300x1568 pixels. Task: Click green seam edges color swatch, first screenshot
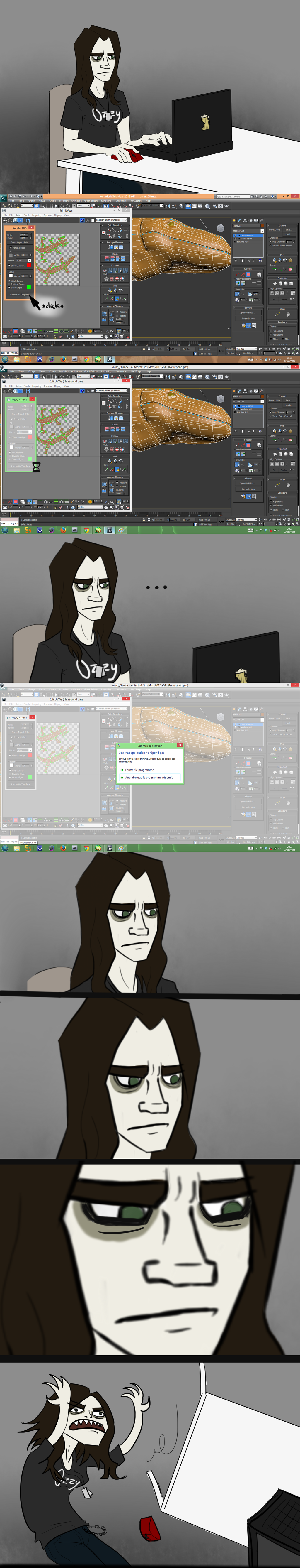point(29,287)
